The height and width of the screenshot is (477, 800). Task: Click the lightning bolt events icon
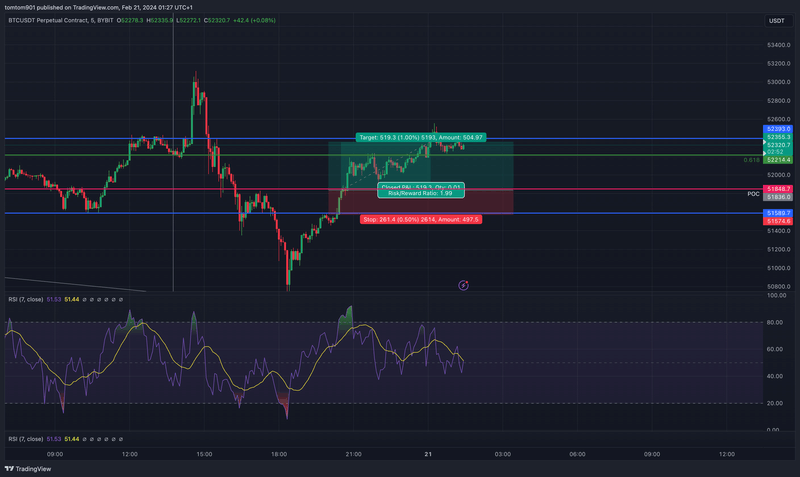point(463,285)
